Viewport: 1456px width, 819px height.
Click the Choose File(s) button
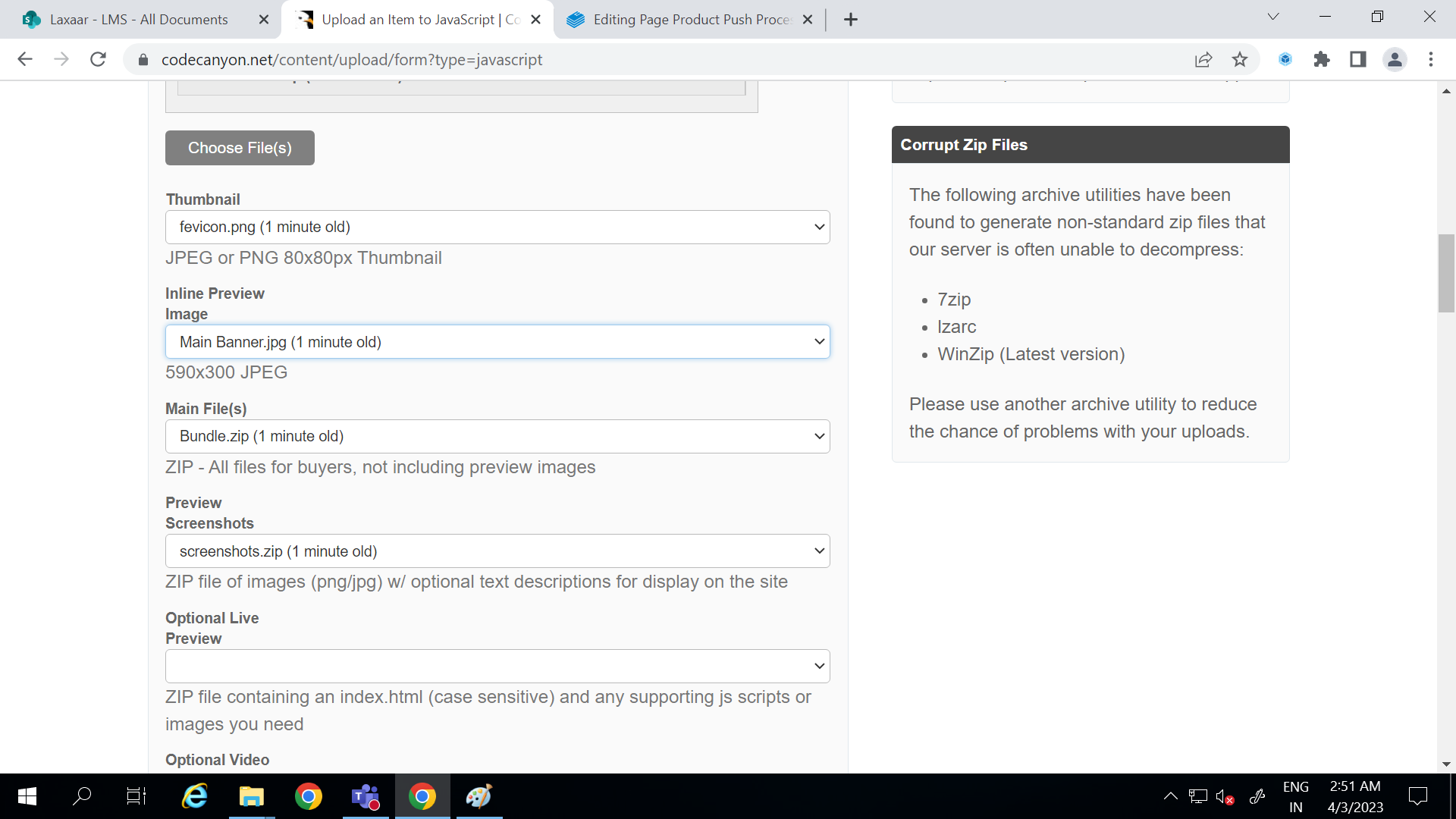240,148
